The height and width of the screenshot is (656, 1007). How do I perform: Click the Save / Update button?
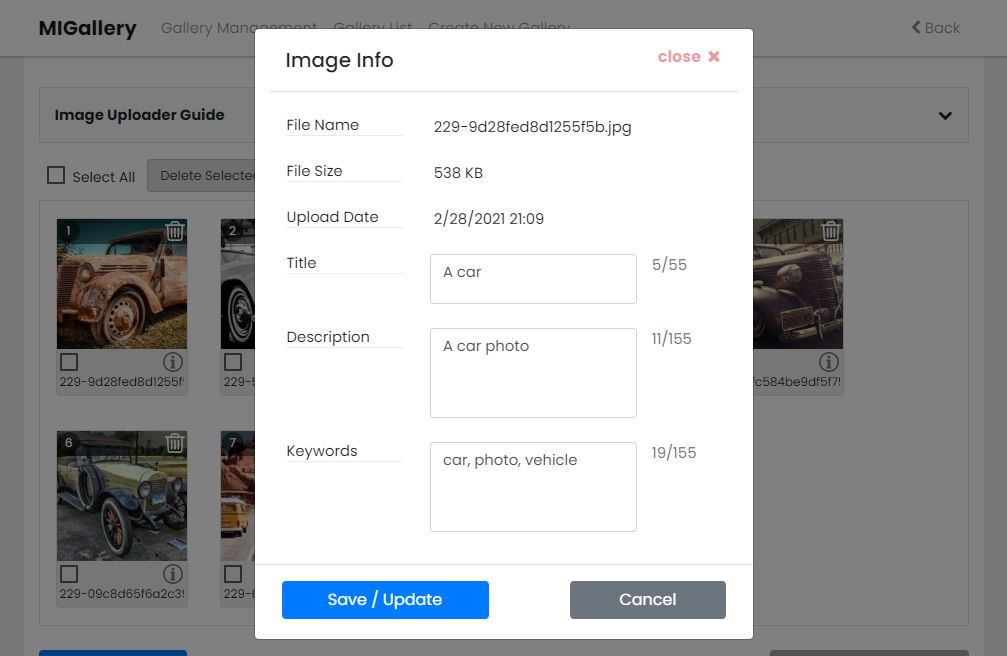tap(385, 599)
